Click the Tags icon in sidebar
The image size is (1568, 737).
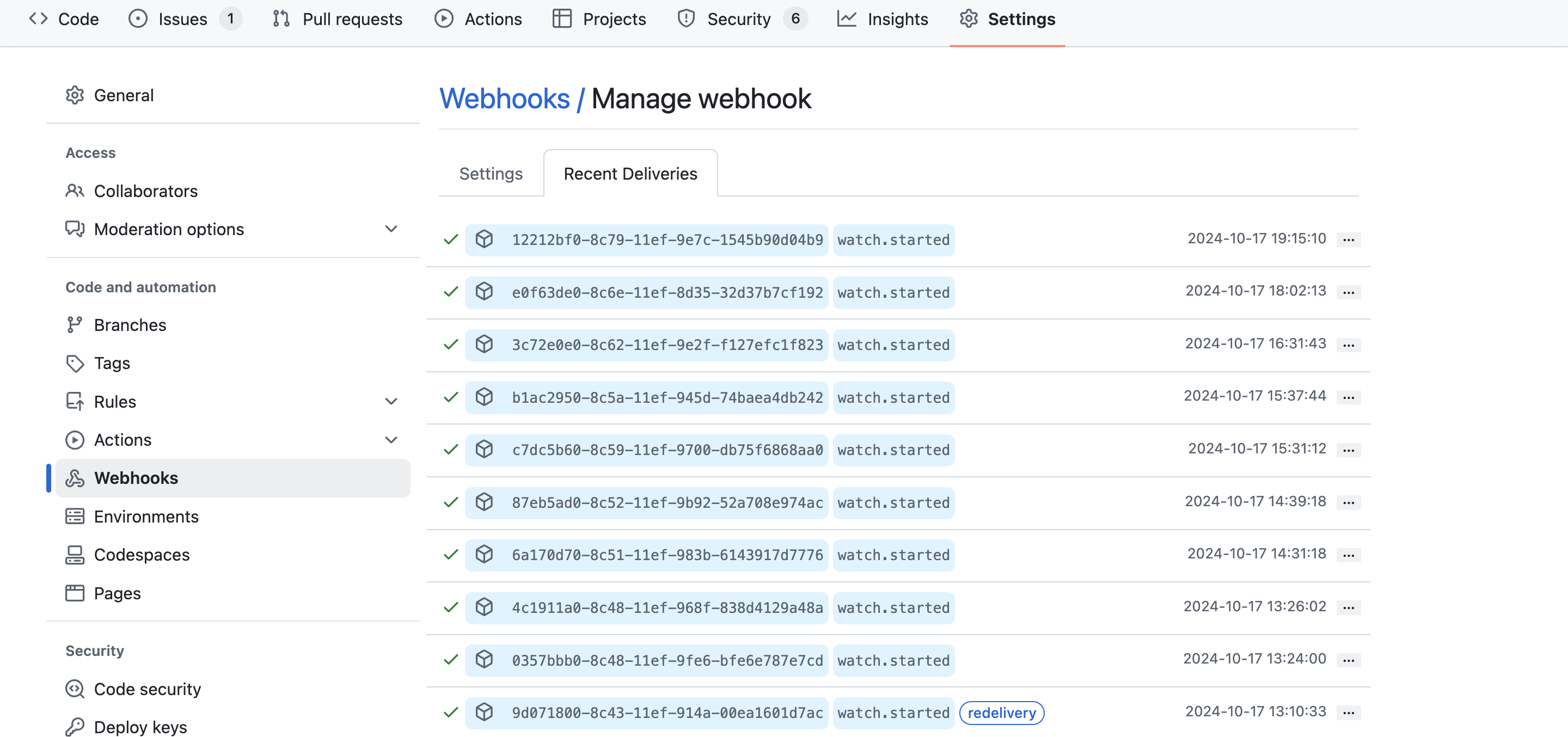coord(74,363)
